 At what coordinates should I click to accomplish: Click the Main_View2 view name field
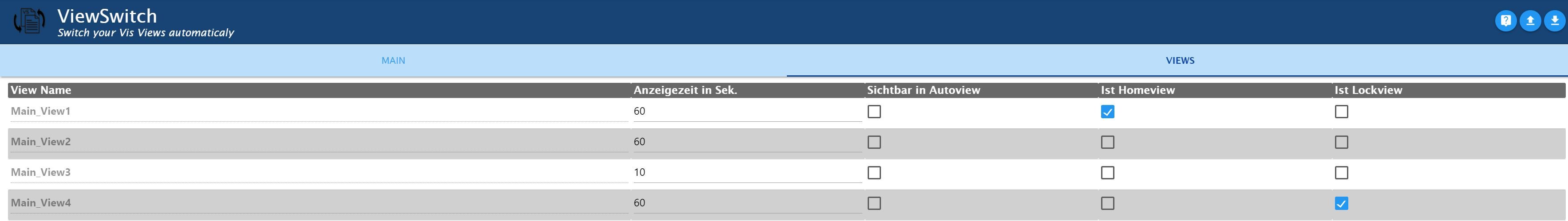(319, 142)
